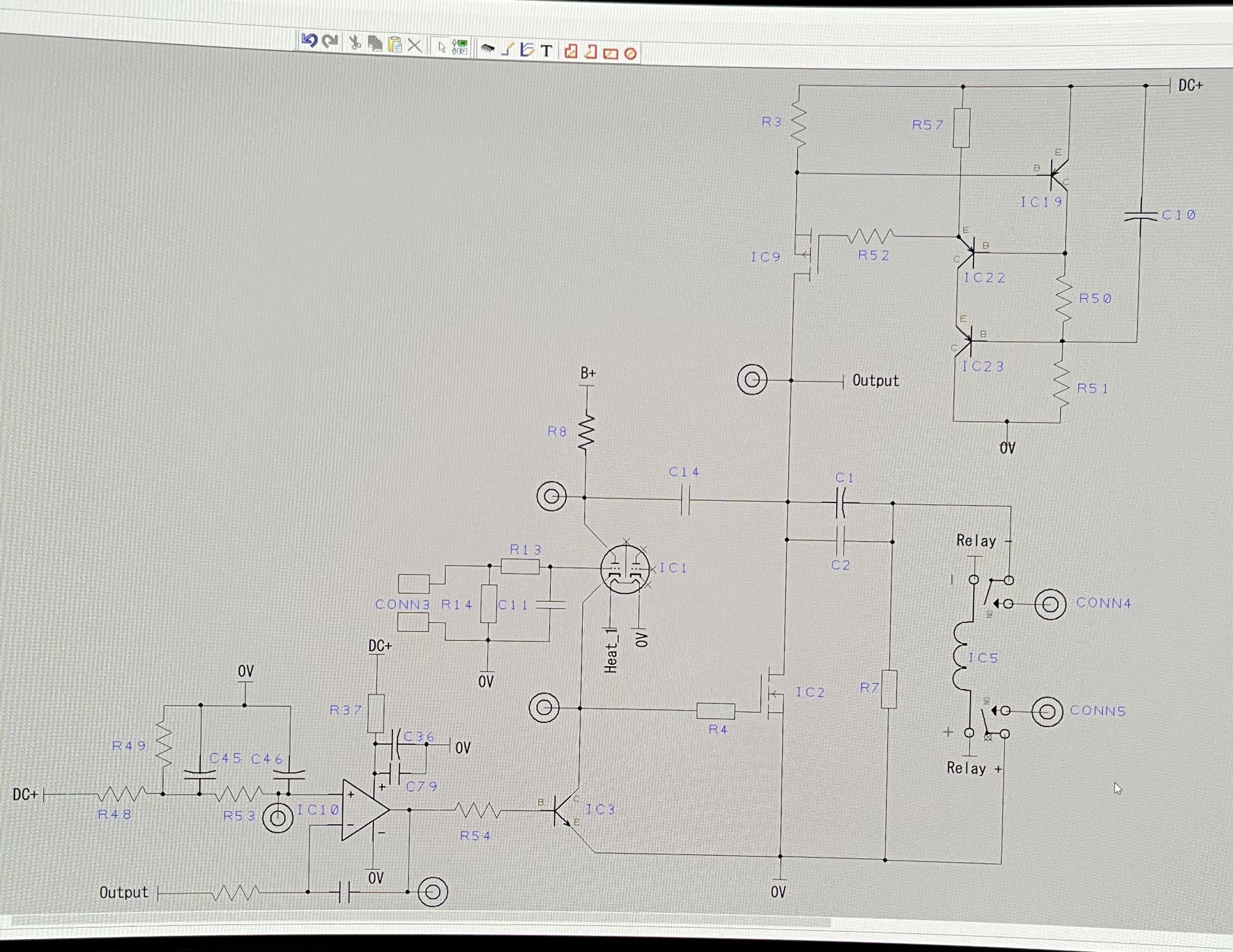Select the R52 resistor zigzag
This screenshot has height=952, width=1233.
coord(871,235)
